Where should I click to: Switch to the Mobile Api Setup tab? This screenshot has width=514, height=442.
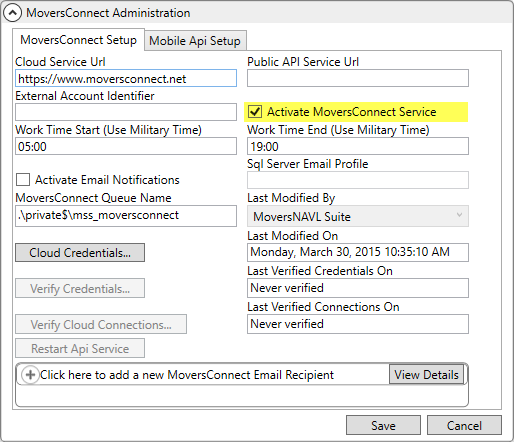(195, 41)
